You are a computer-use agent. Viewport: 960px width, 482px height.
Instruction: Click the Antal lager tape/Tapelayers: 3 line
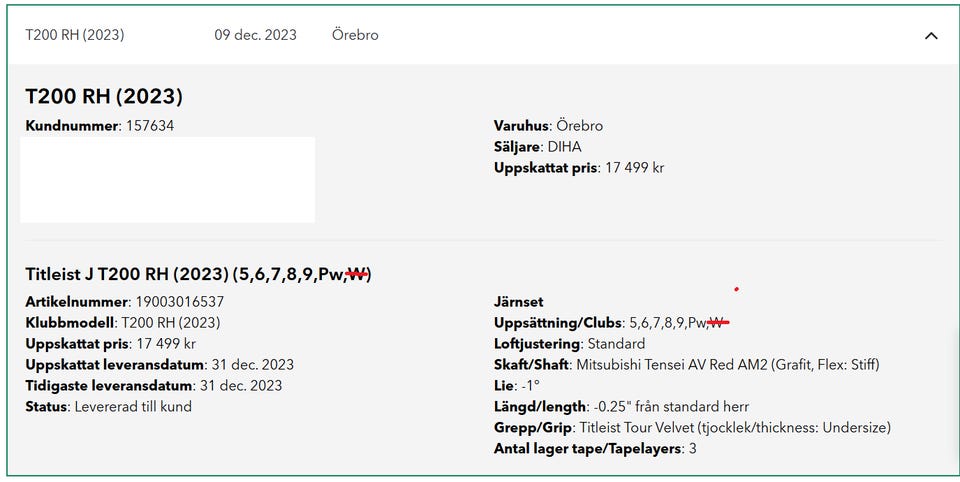pyautogui.click(x=595, y=449)
